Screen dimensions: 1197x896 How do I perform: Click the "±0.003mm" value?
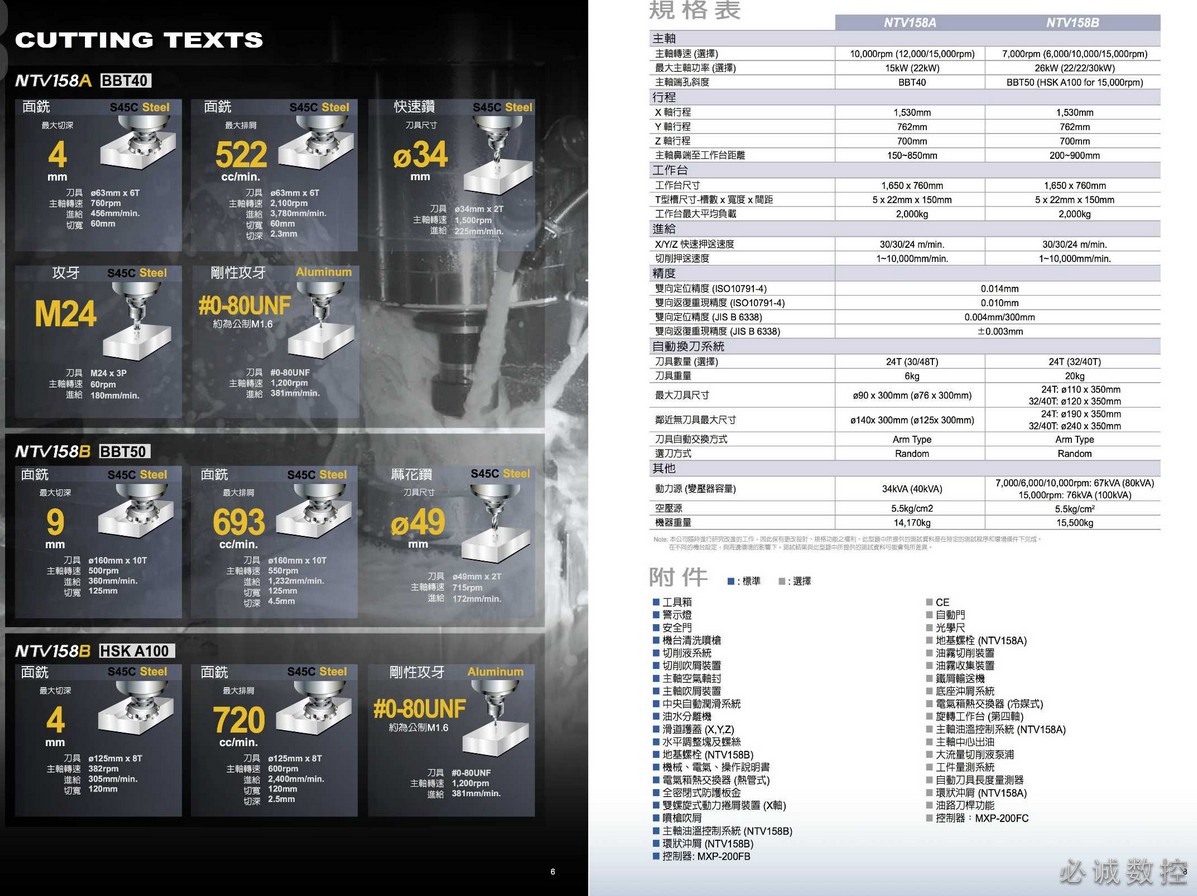(x=999, y=331)
